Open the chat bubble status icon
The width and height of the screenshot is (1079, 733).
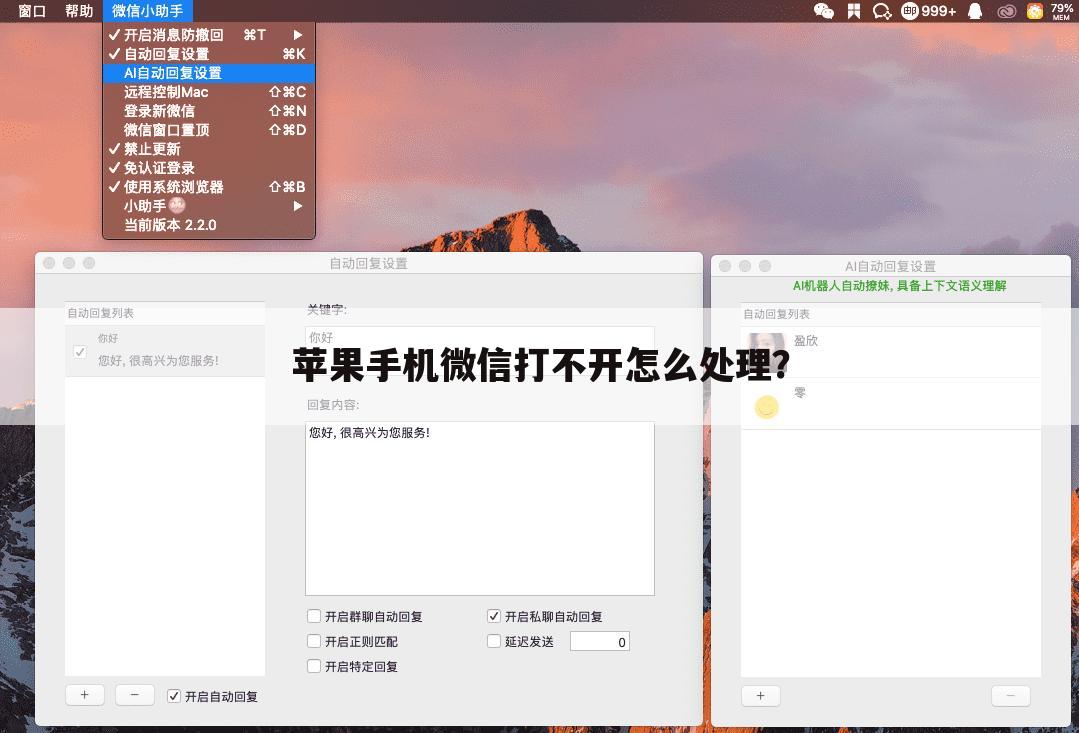pos(882,11)
